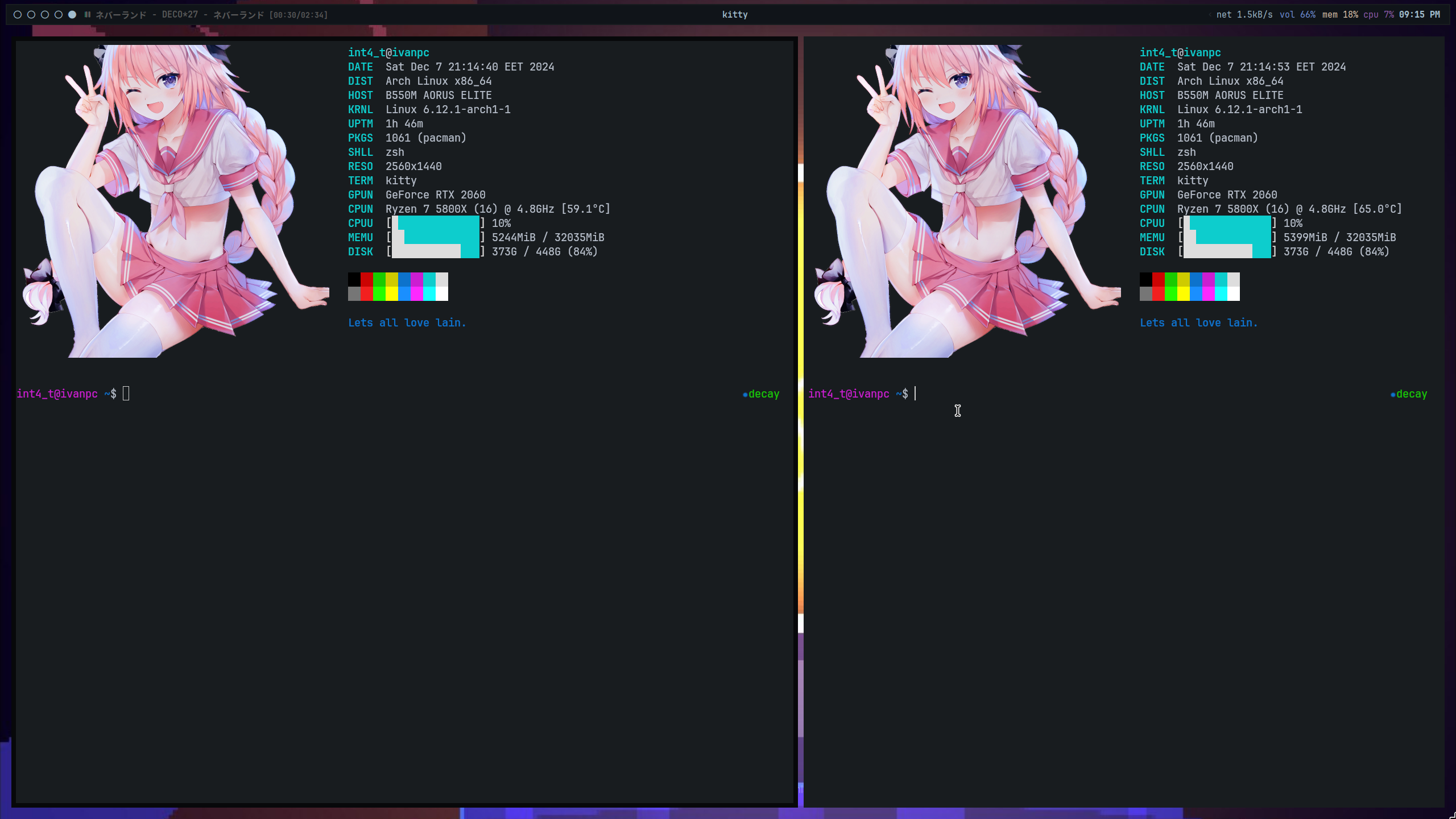The image size is (1456, 819).
Task: Switch to the fourth workspace circle
Action: (x=59, y=15)
